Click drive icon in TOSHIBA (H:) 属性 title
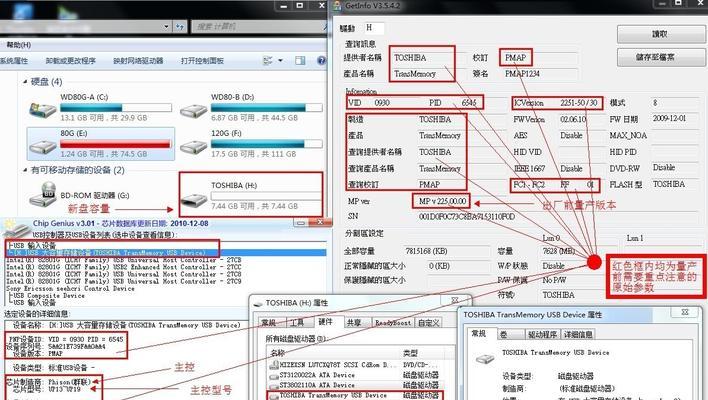The width and height of the screenshot is (708, 400). 258,303
